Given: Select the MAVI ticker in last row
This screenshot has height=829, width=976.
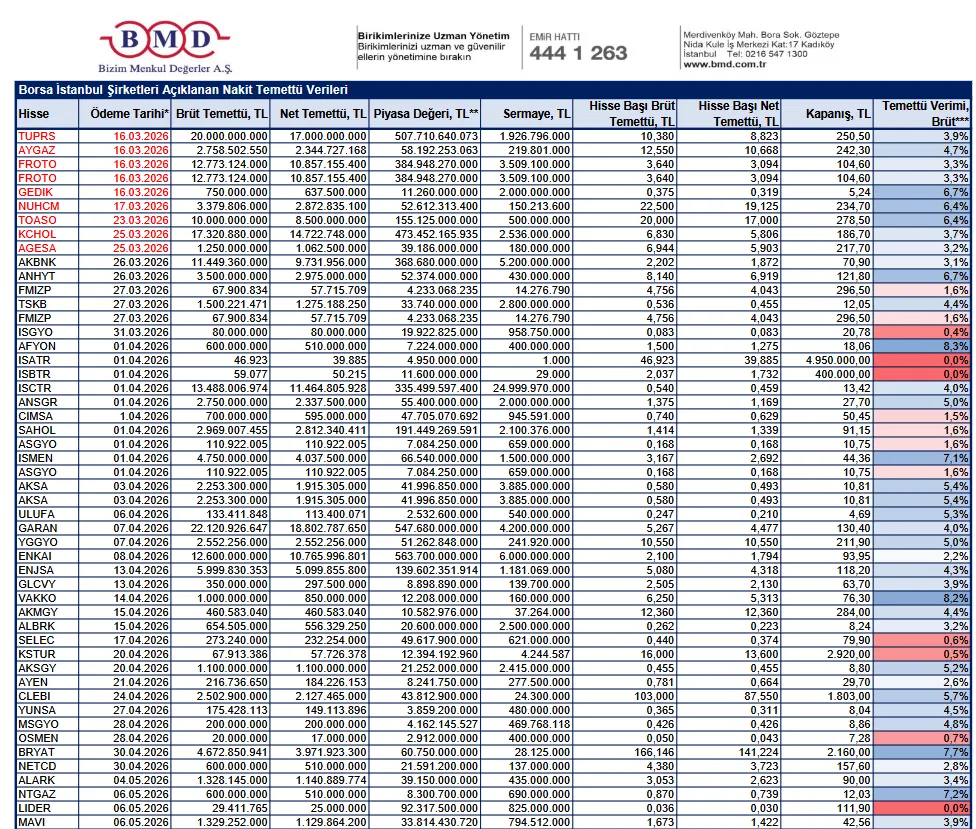Looking at the screenshot, I should [x=32, y=822].
